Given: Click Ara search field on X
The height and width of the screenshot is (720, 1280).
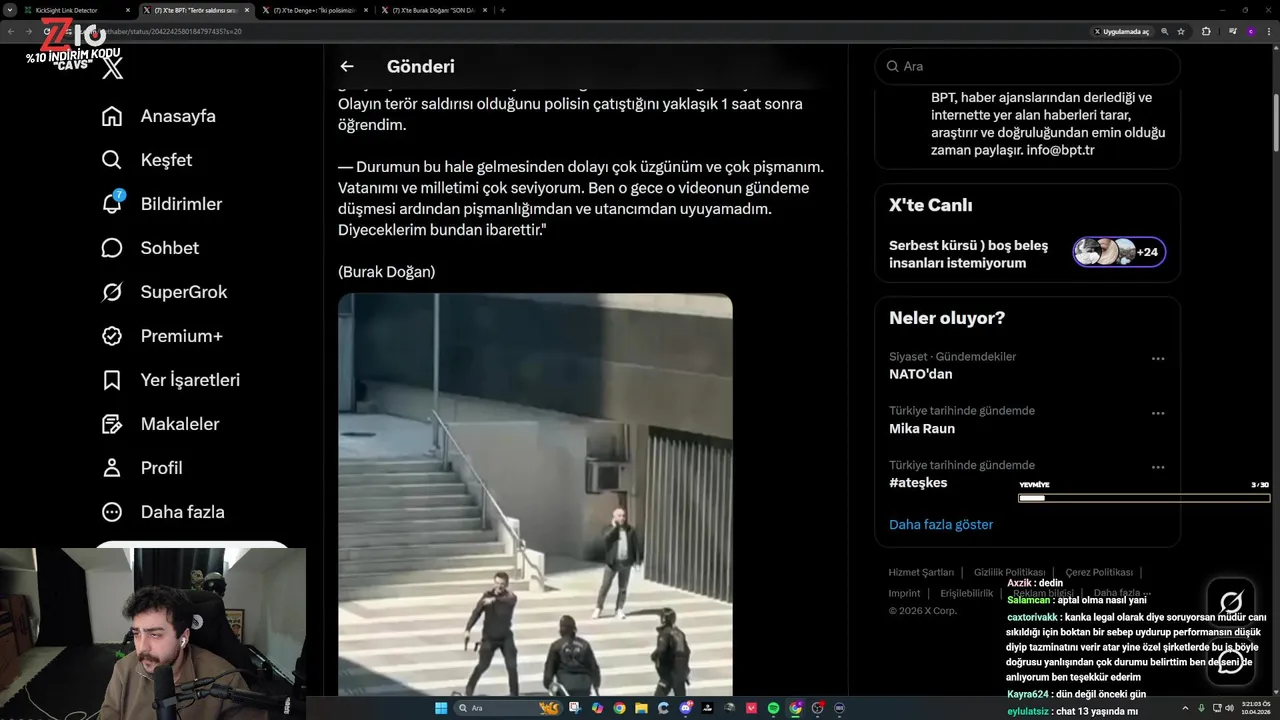Looking at the screenshot, I should 1027,66.
